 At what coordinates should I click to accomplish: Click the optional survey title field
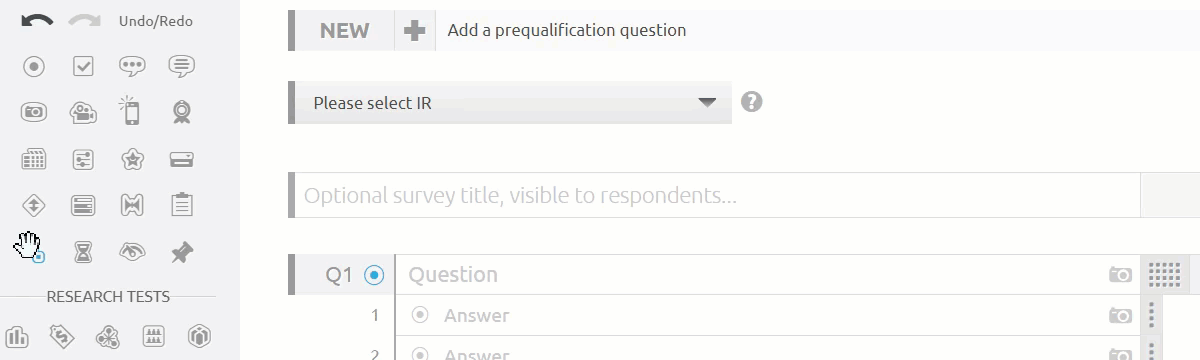coord(716,195)
